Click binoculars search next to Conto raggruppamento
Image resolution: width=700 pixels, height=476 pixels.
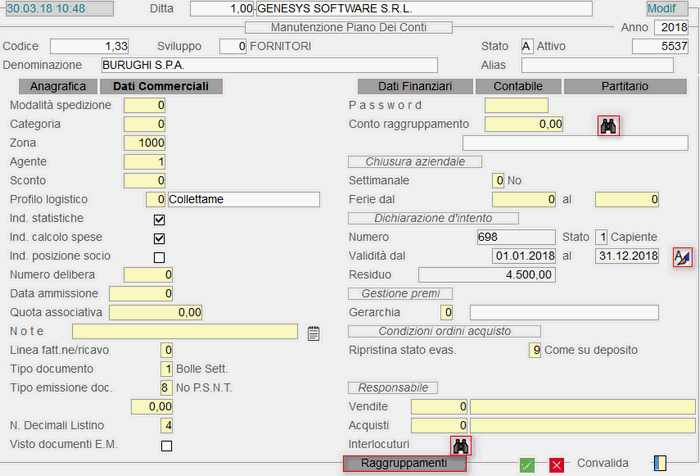(x=609, y=125)
